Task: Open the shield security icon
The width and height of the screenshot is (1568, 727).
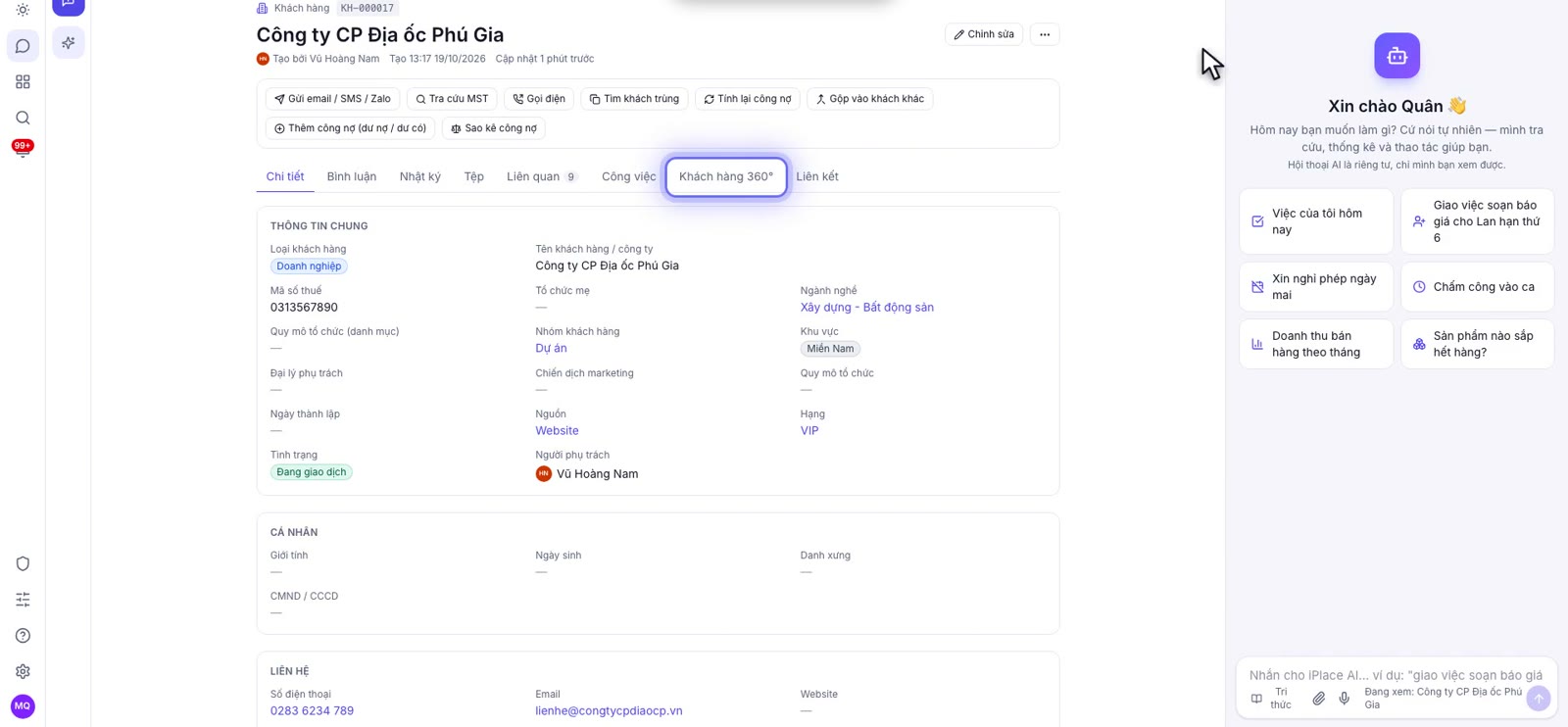Action: 23,563
